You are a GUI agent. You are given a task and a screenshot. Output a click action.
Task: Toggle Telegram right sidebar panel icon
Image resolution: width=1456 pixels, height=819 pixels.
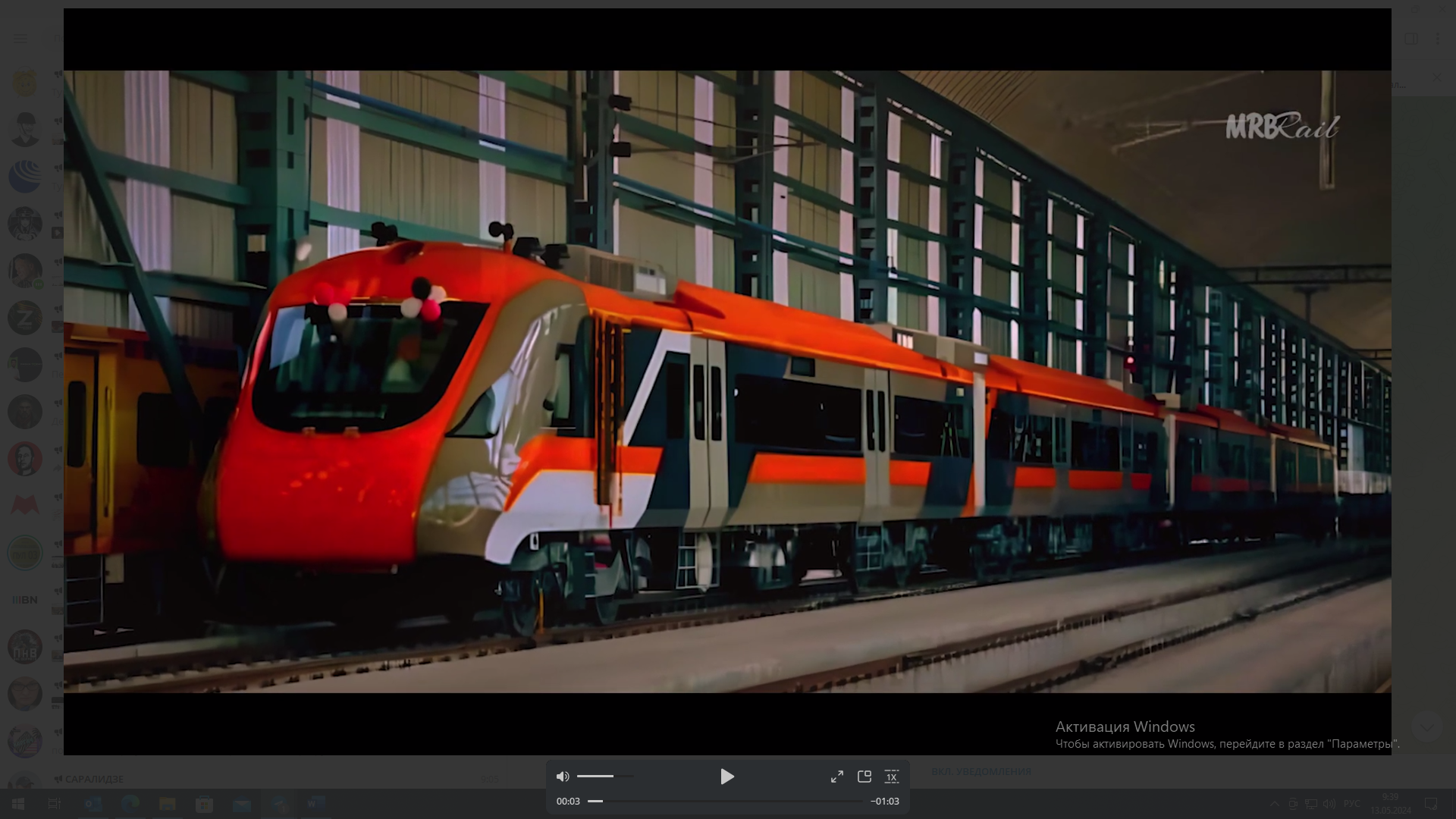(1411, 38)
